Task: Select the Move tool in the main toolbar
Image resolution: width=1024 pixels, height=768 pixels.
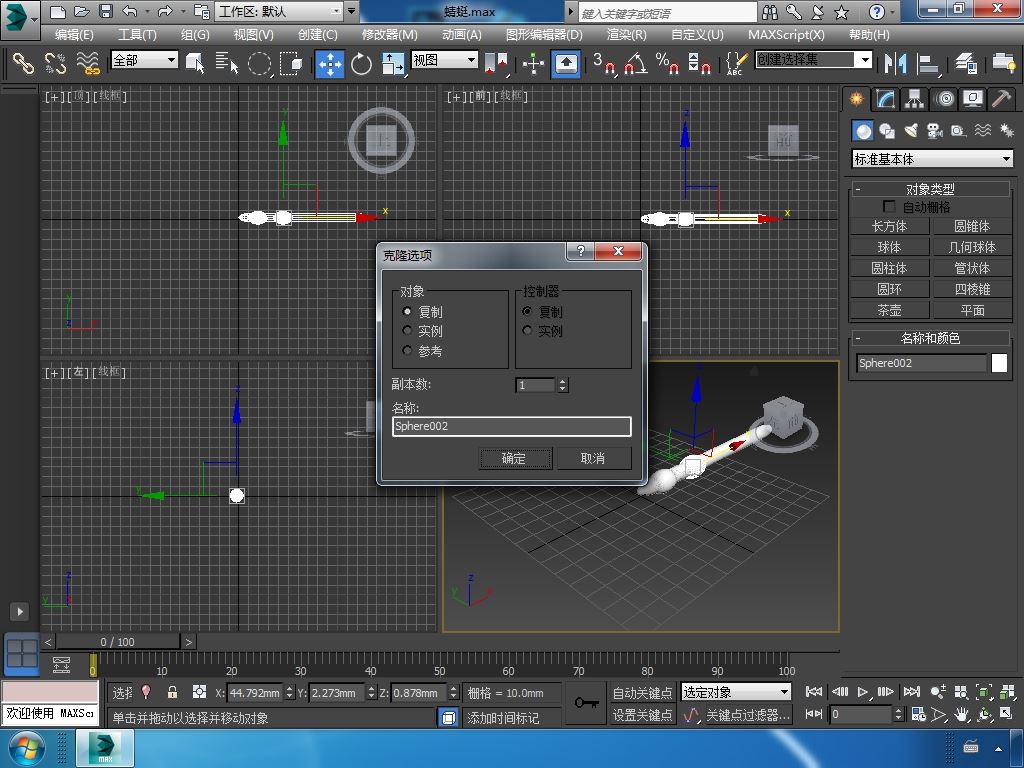Action: (330, 64)
